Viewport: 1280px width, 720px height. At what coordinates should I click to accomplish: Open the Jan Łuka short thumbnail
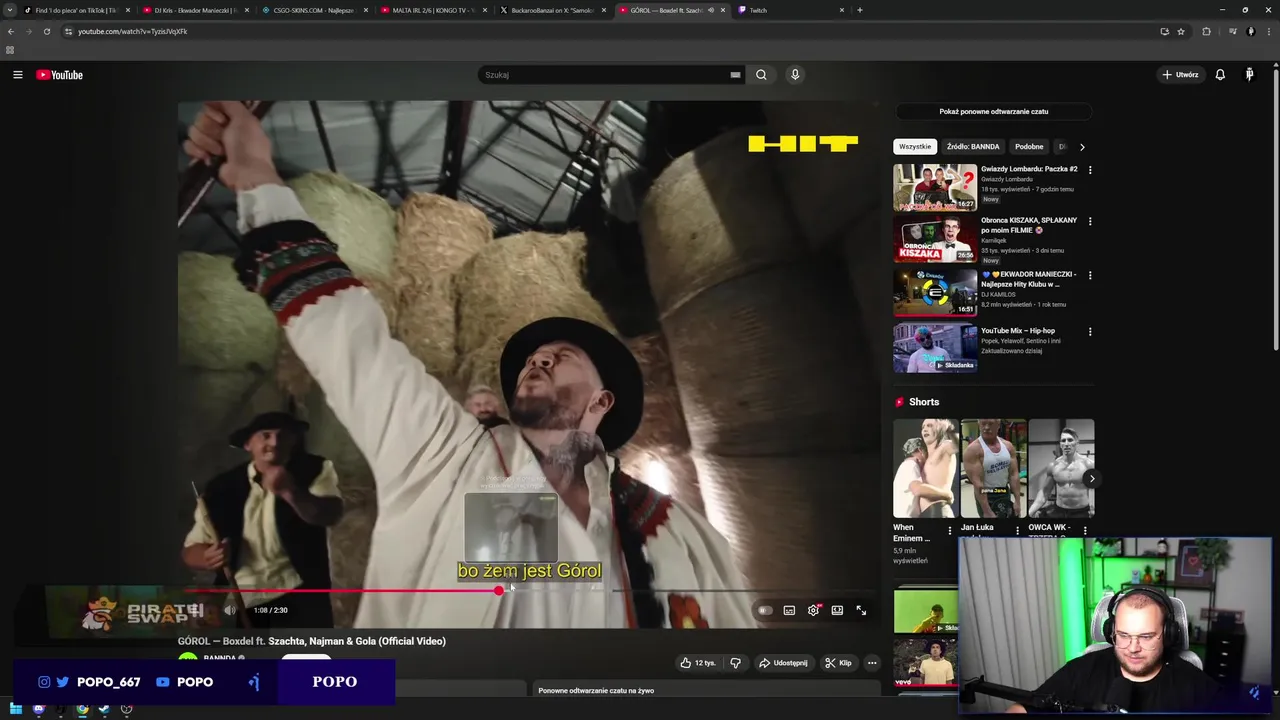pos(993,468)
